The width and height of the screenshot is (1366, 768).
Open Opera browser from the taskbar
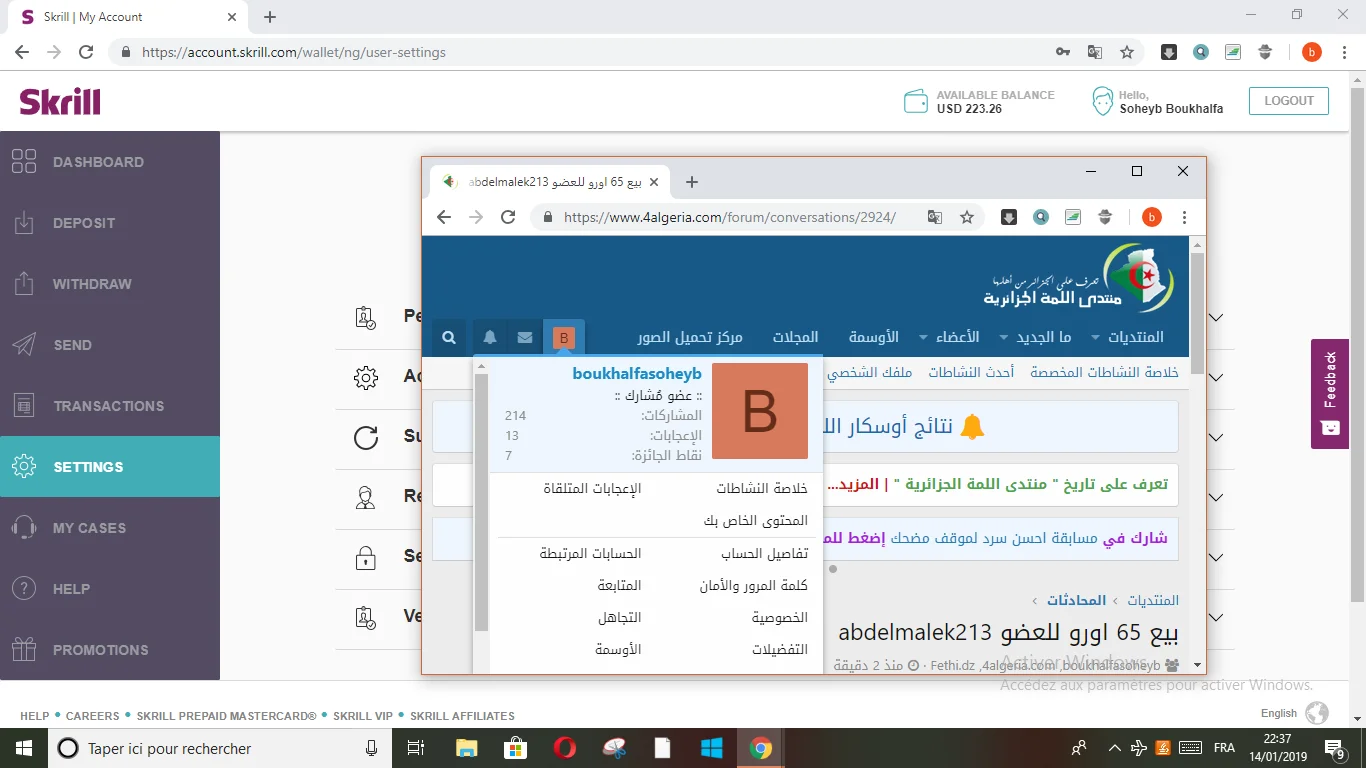(564, 748)
